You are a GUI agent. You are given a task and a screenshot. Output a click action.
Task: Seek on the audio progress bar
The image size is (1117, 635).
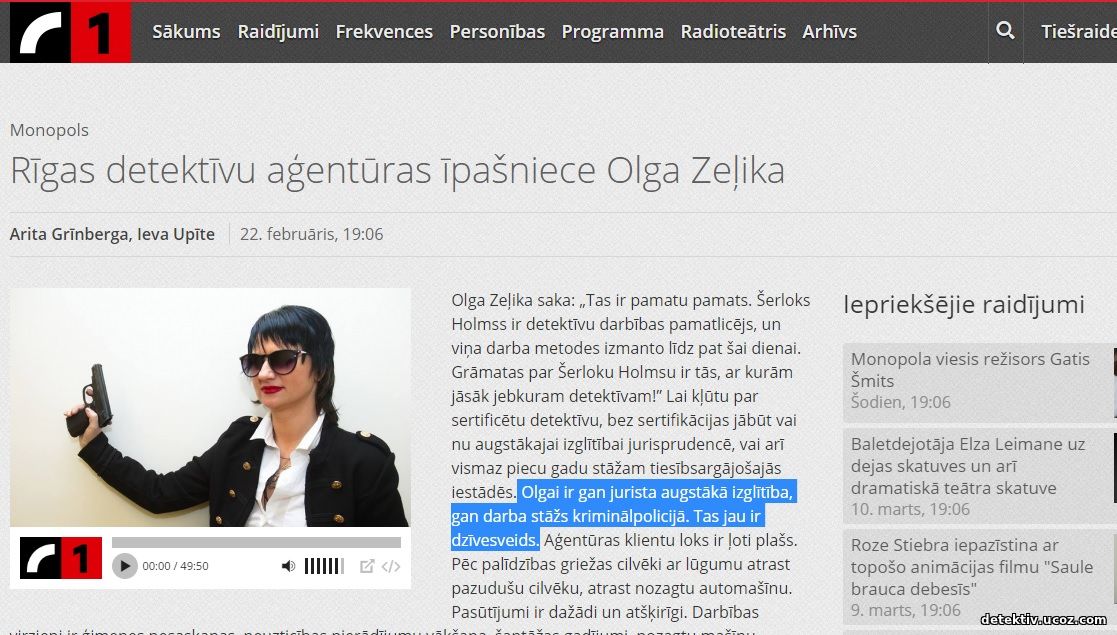point(256,542)
